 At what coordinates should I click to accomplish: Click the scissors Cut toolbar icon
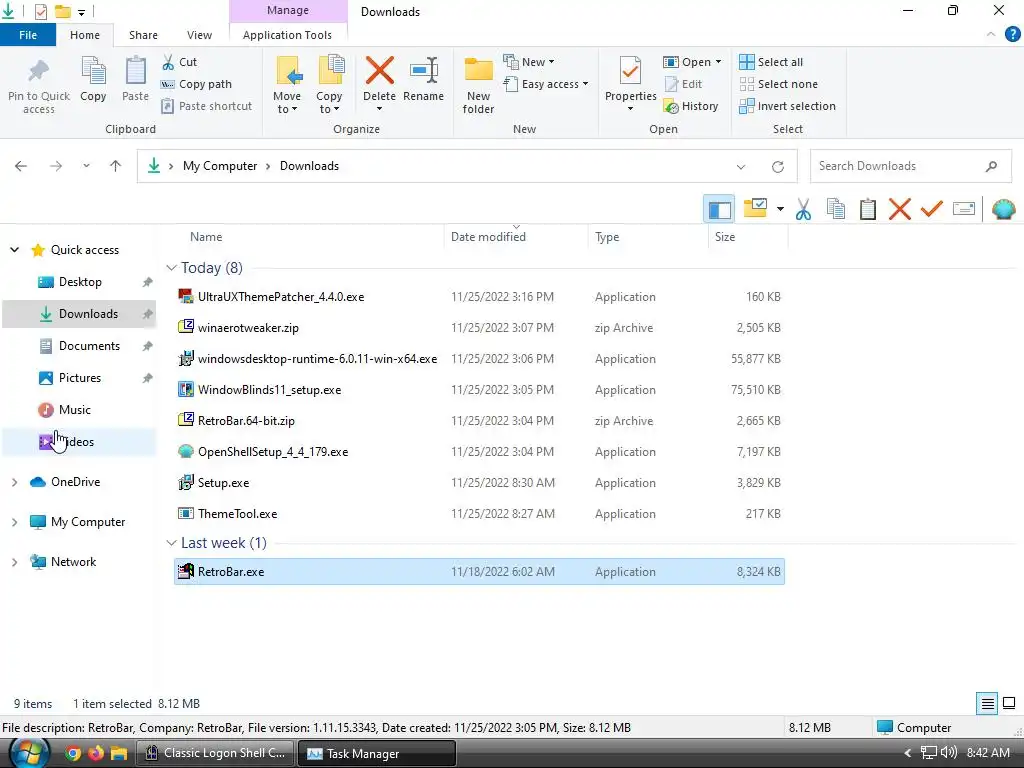[803, 210]
